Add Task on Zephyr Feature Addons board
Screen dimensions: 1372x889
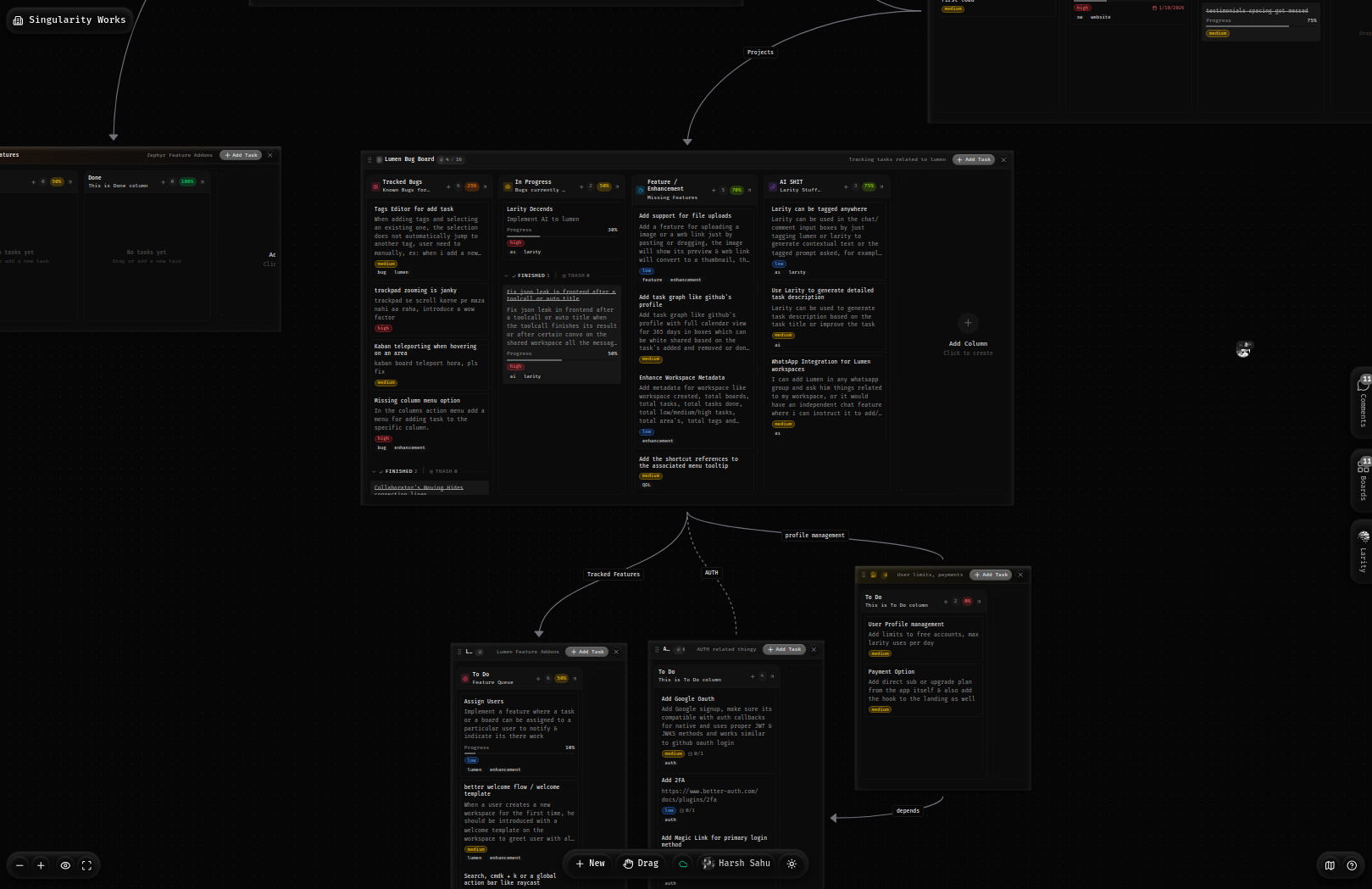pos(241,155)
